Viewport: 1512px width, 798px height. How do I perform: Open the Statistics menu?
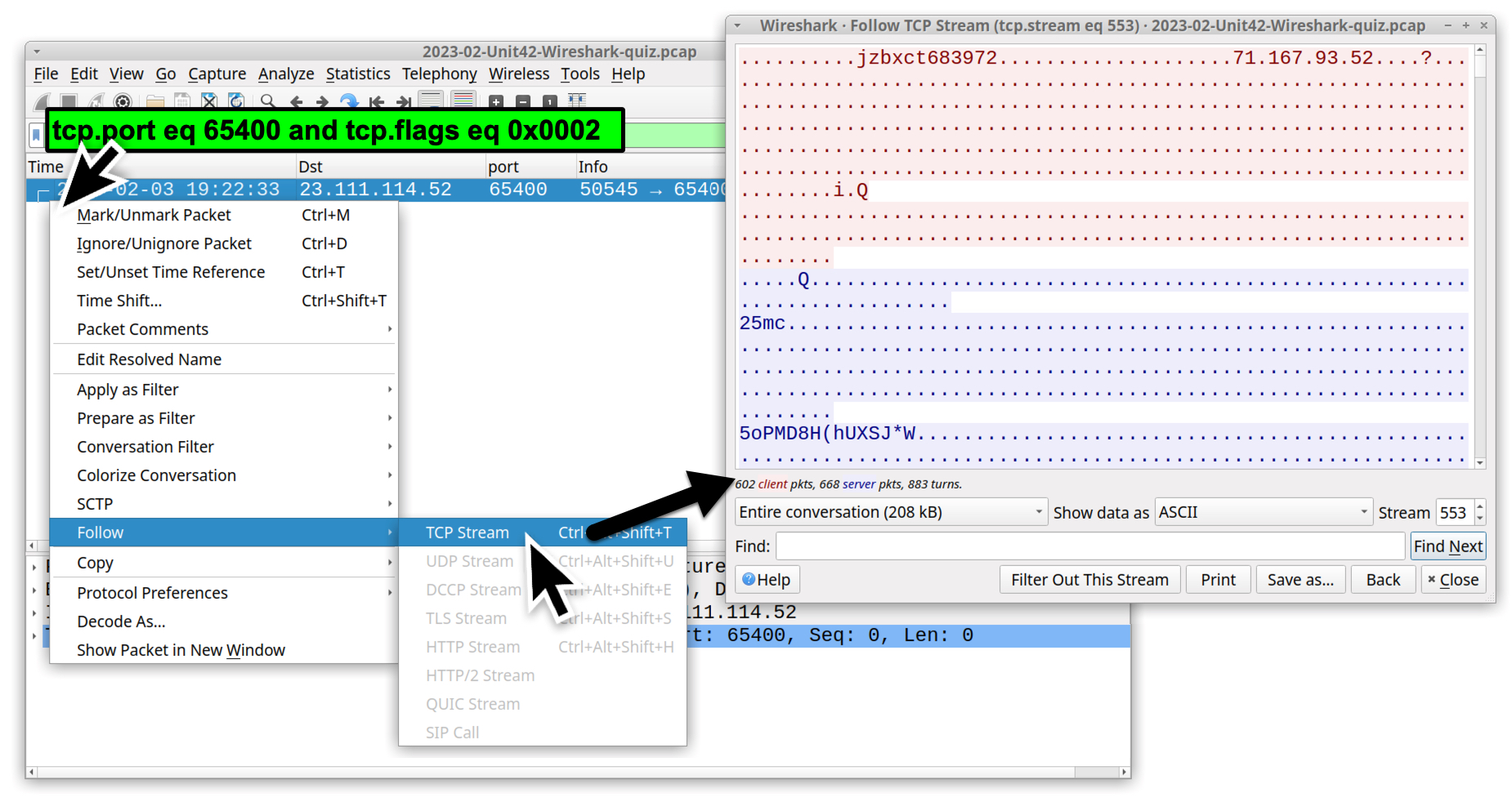point(358,74)
